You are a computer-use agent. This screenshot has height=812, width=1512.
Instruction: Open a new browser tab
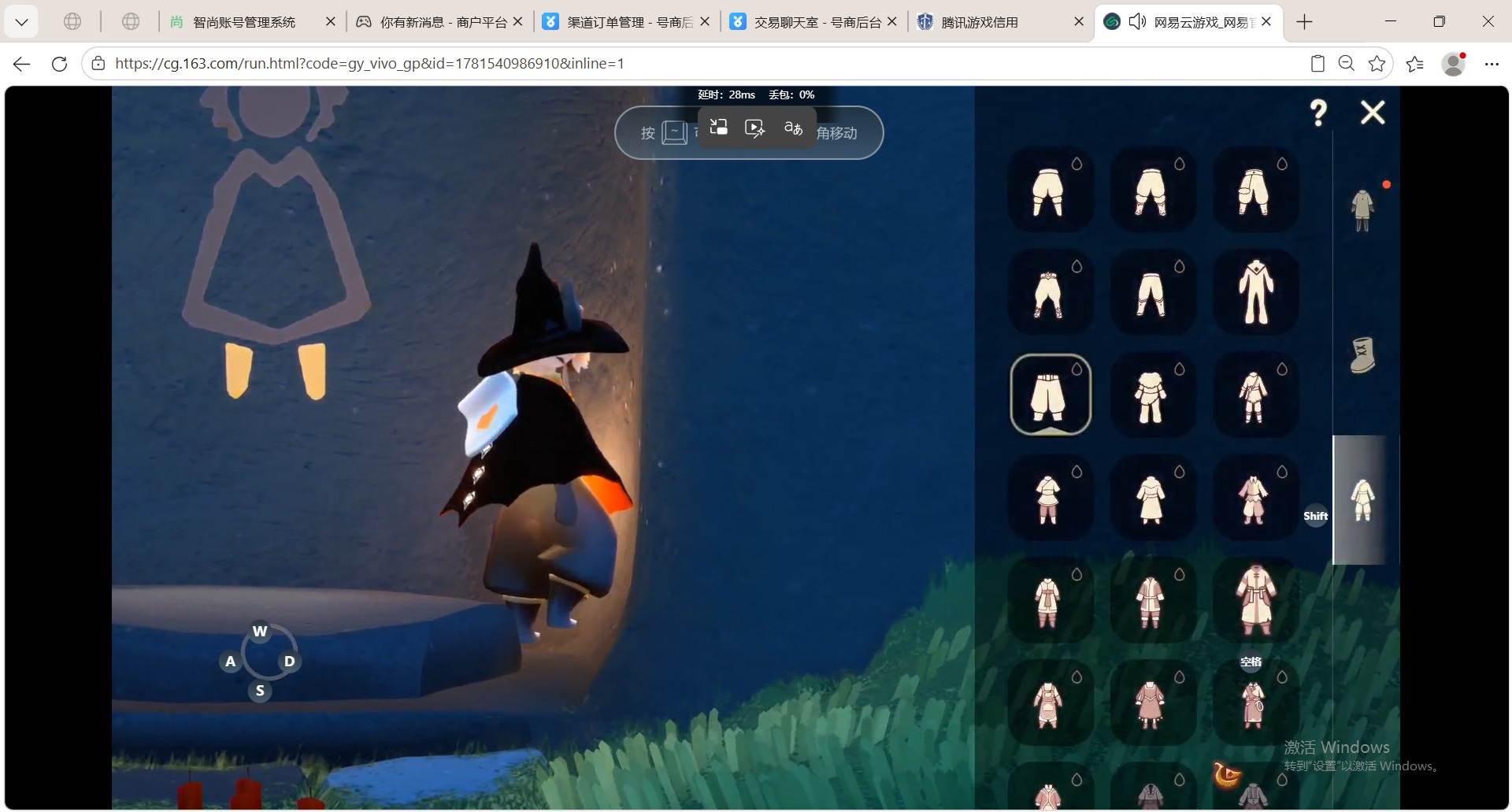pos(1305,22)
